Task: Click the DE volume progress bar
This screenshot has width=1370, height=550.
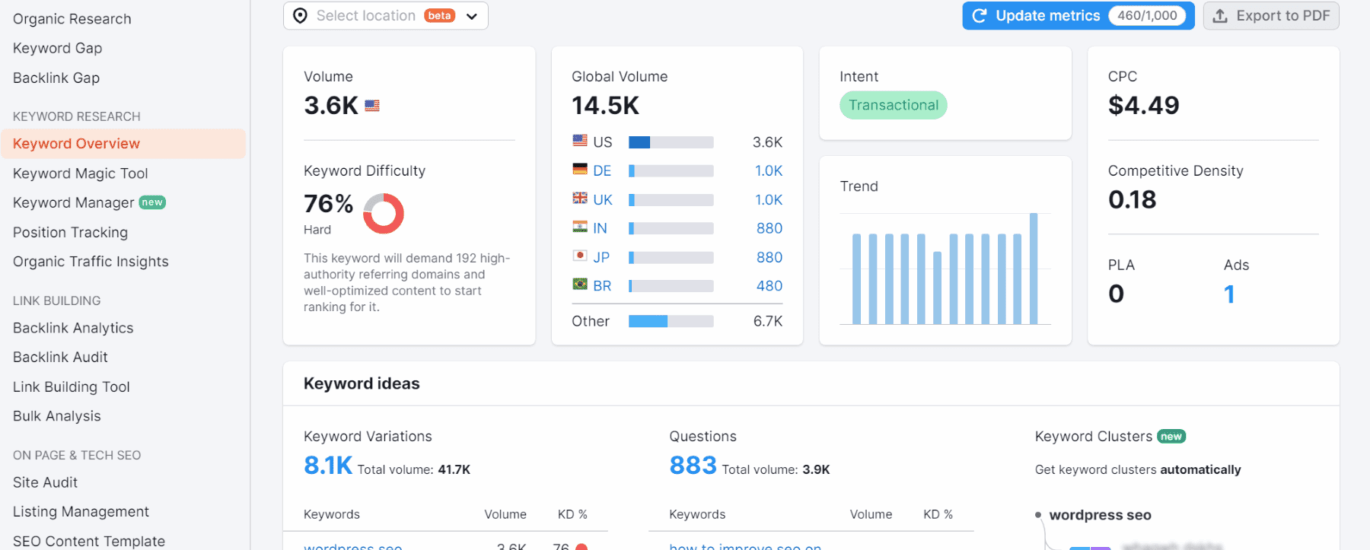Action: pyautogui.click(x=671, y=171)
